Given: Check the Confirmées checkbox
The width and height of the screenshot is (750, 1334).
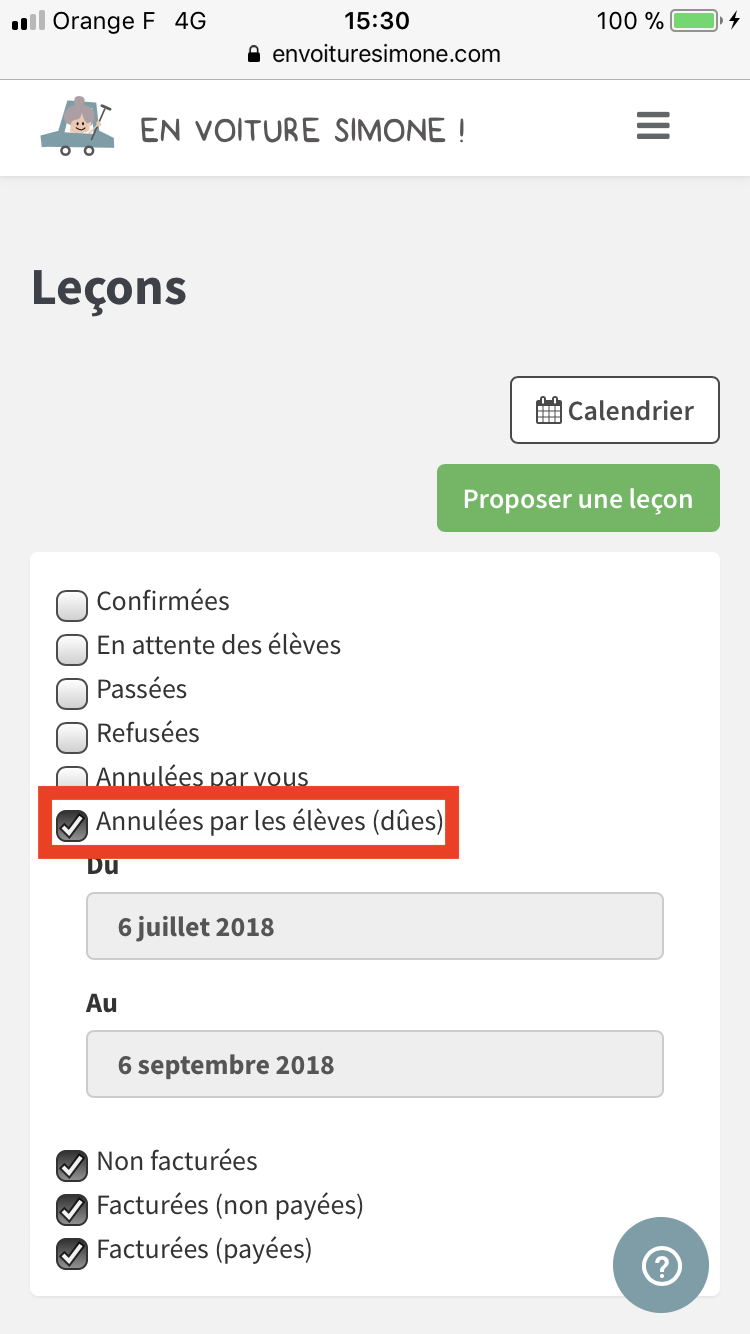Looking at the screenshot, I should (72, 605).
